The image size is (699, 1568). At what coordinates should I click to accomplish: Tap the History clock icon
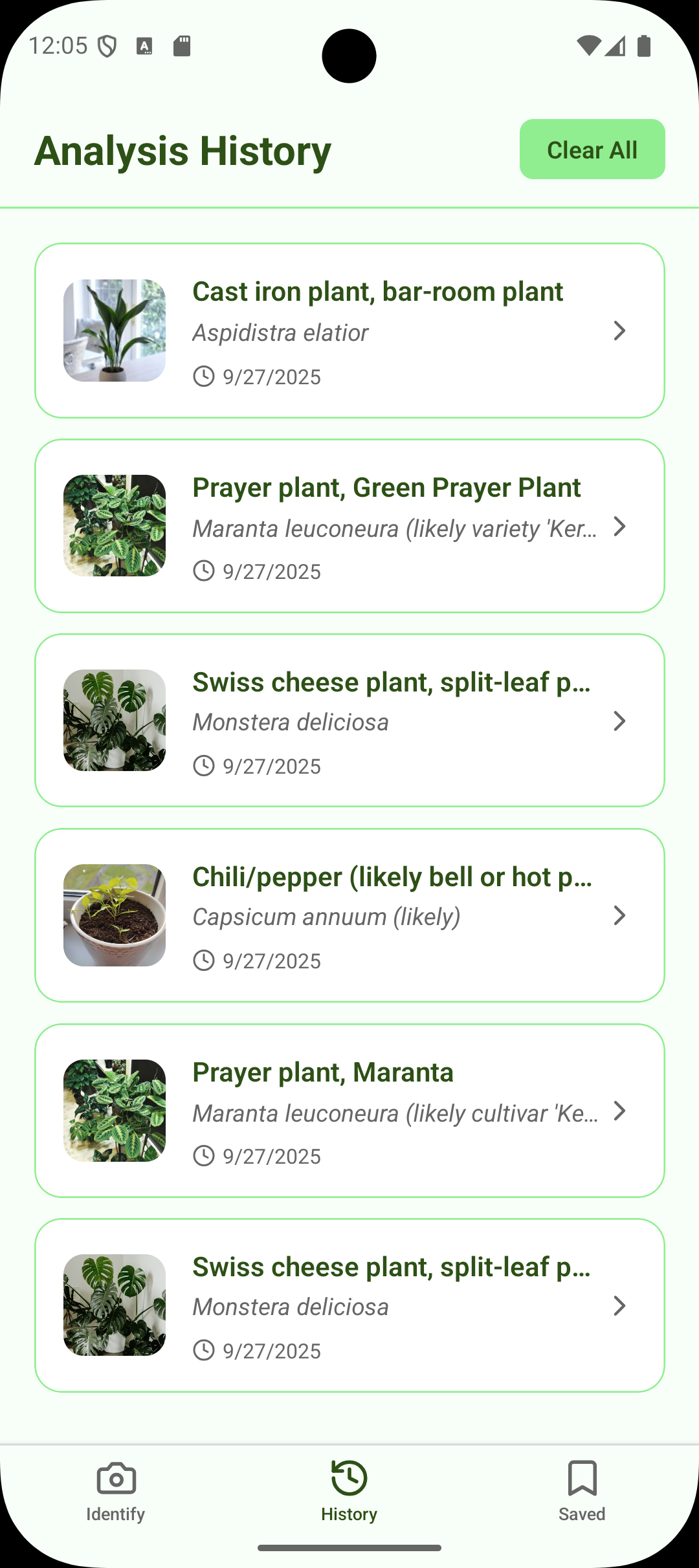[349, 1477]
